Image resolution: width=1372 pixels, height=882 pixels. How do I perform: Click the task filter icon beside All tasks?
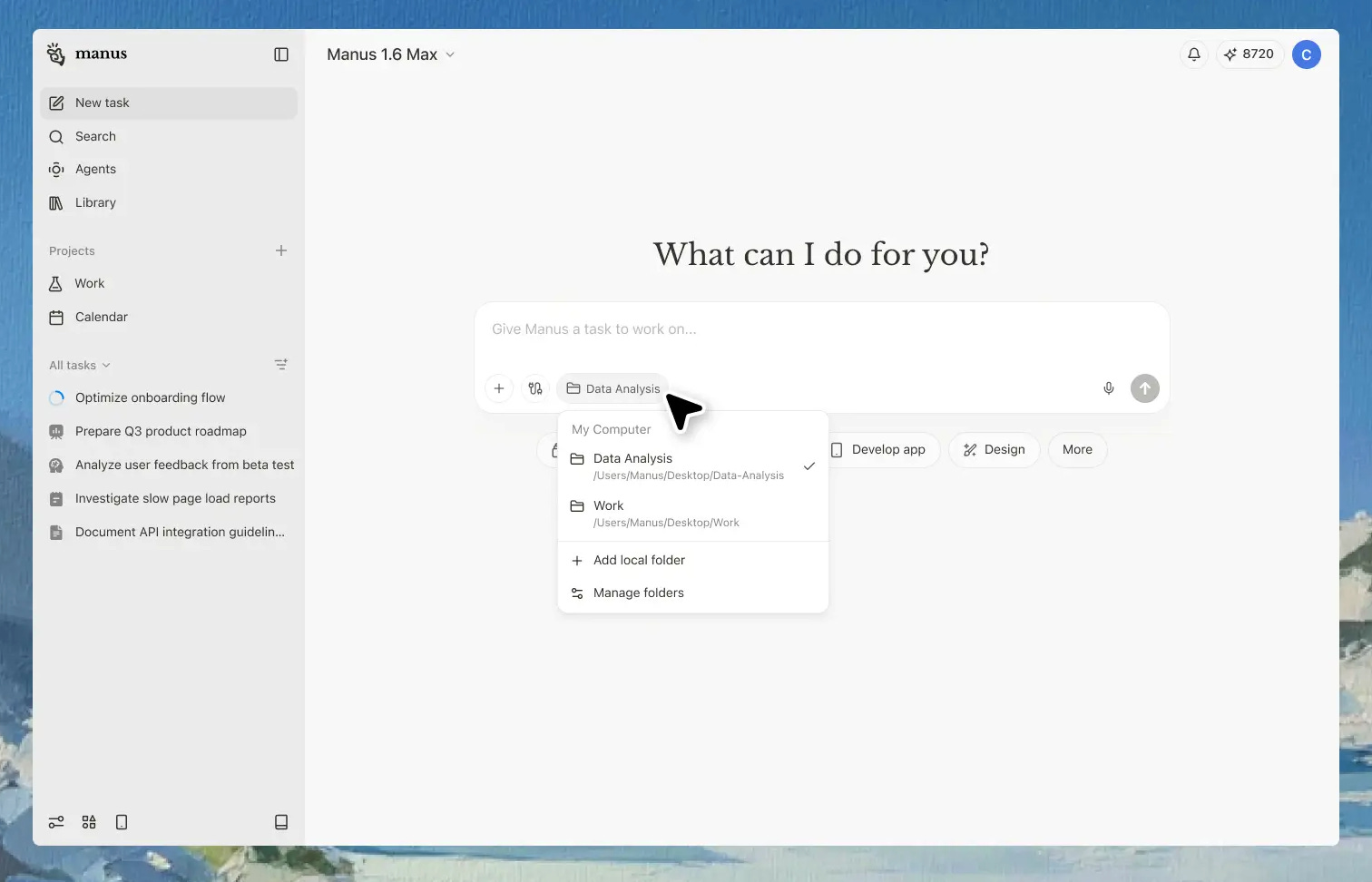coord(281,364)
